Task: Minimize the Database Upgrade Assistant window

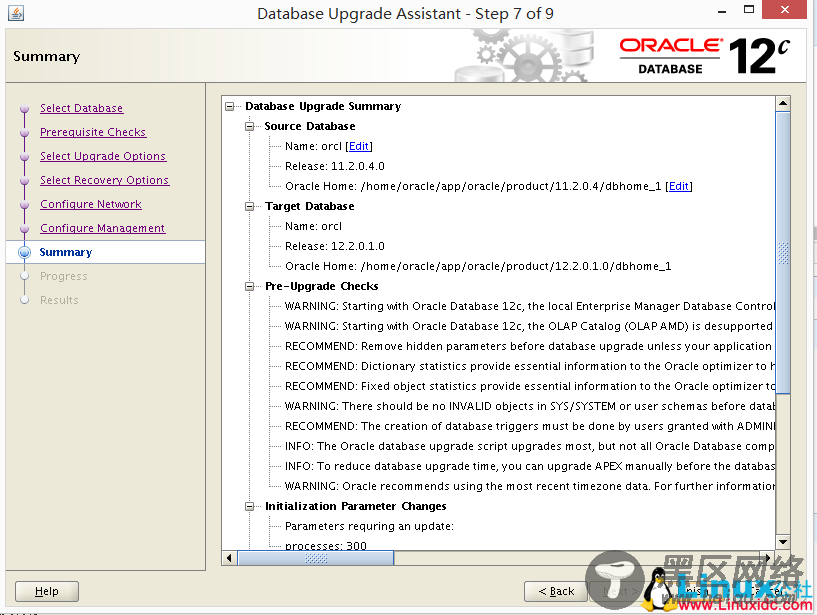Action: coord(722,11)
